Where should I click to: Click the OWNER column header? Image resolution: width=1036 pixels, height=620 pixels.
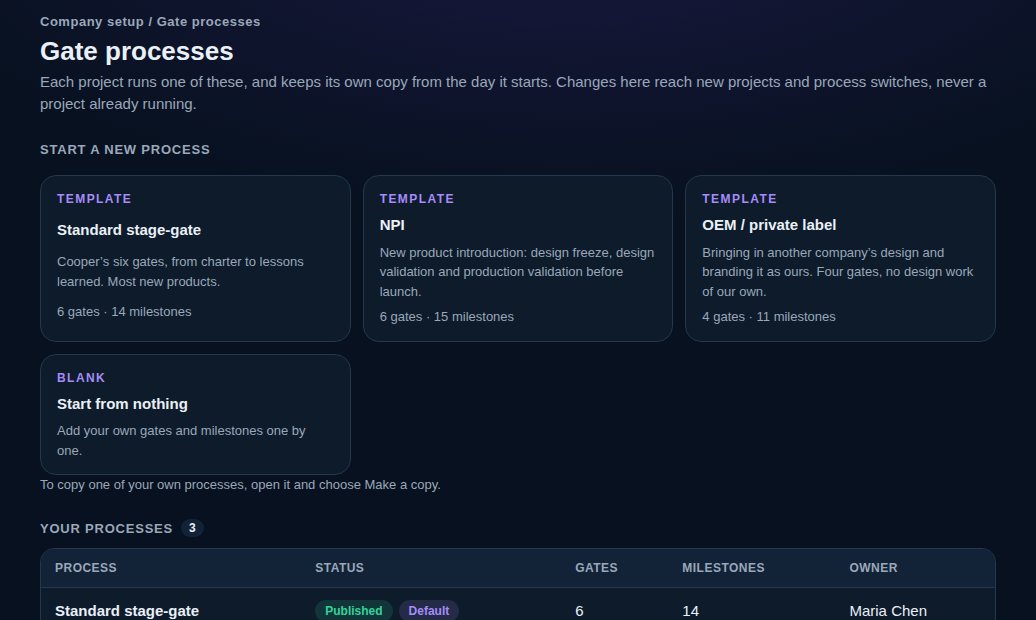point(873,568)
